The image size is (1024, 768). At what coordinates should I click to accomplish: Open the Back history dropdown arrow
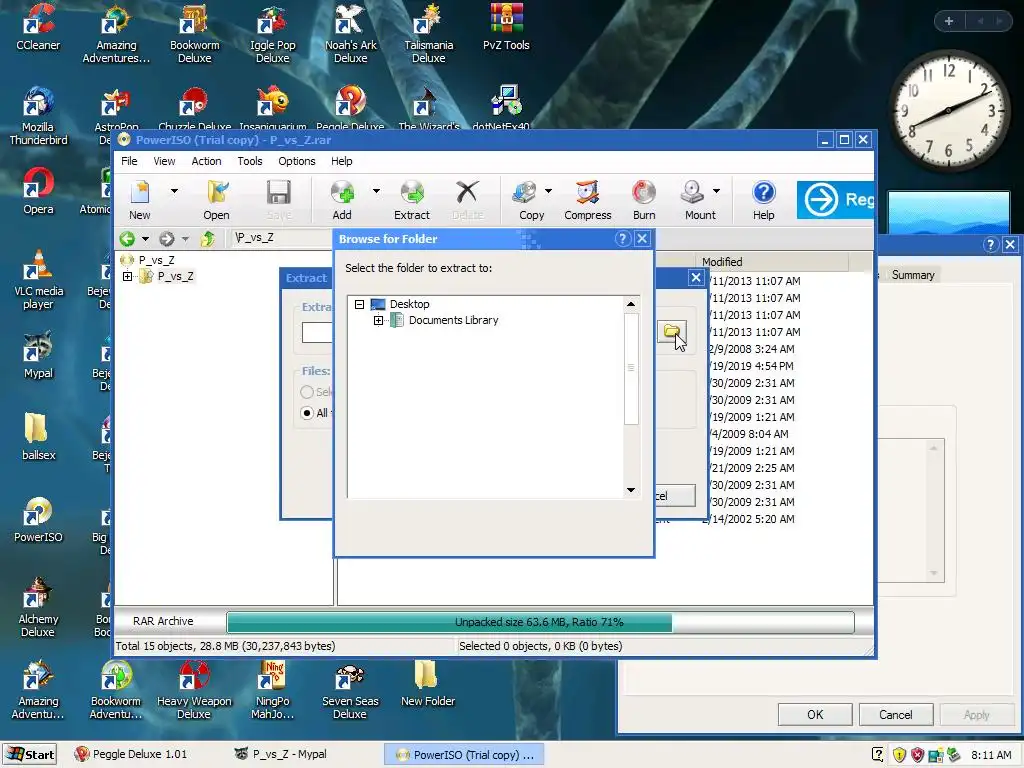tap(145, 239)
